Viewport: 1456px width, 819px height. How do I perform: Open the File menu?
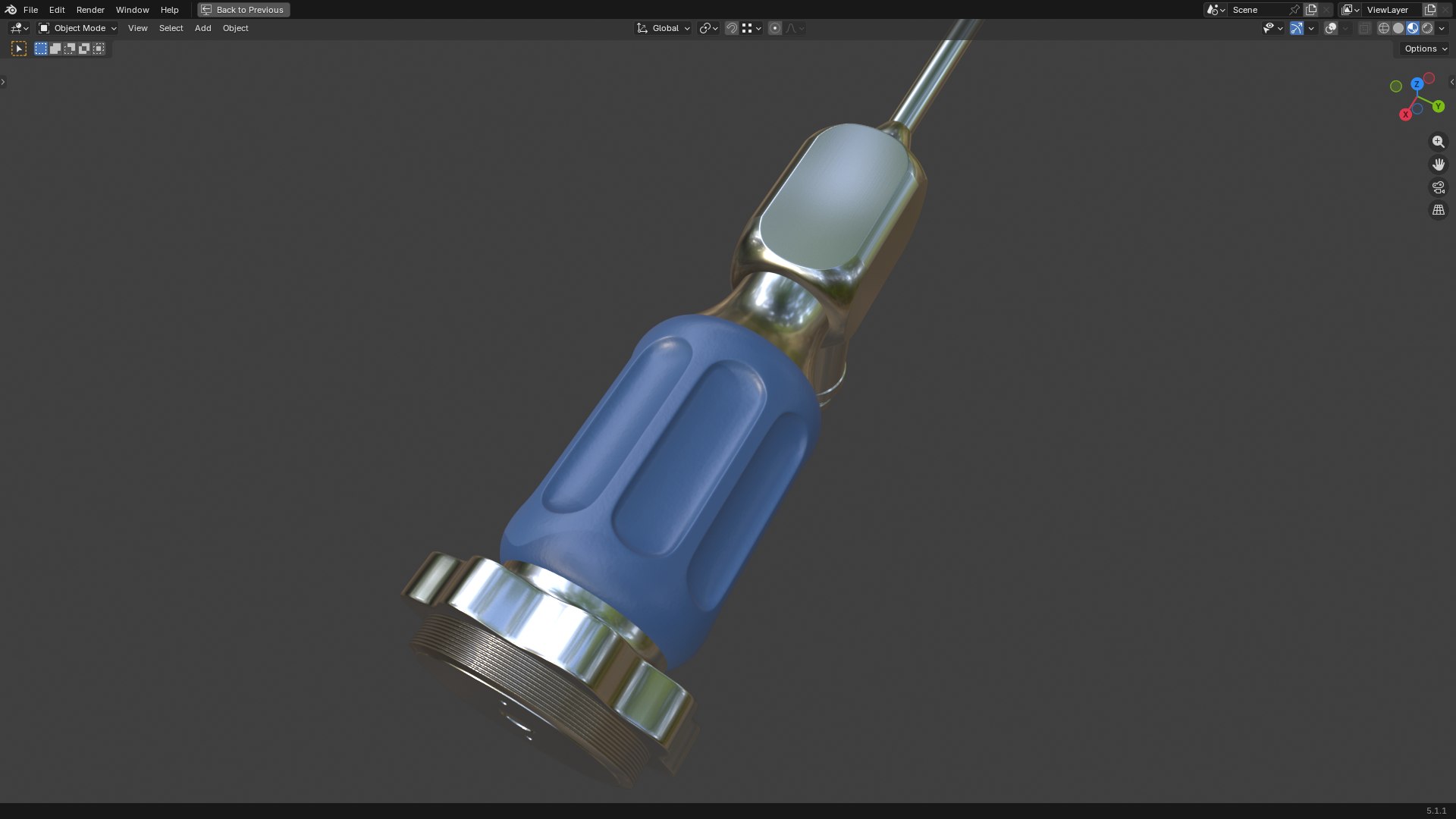click(30, 10)
